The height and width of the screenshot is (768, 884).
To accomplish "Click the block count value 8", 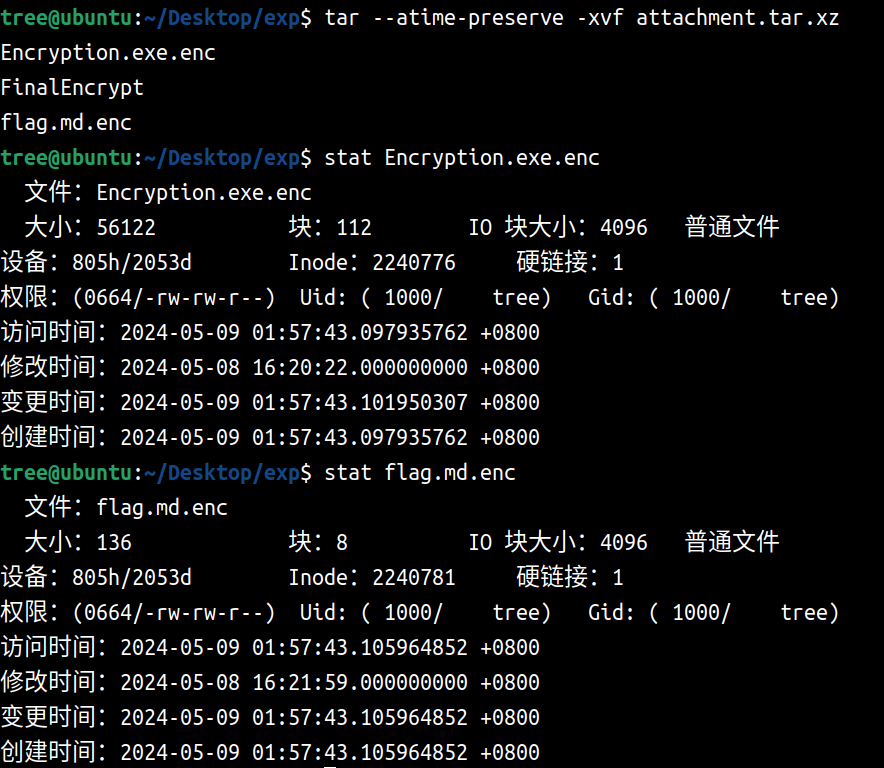I will click(x=342, y=543).
